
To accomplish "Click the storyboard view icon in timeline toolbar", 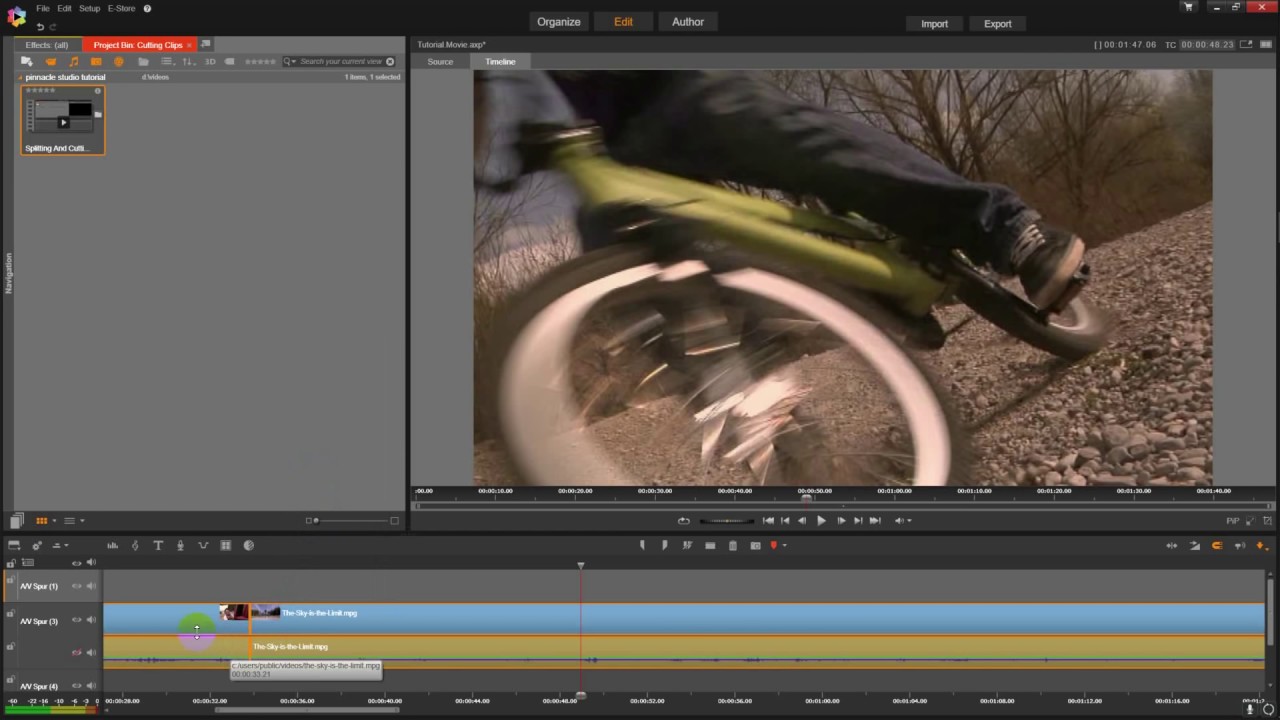I will click(x=14, y=545).
